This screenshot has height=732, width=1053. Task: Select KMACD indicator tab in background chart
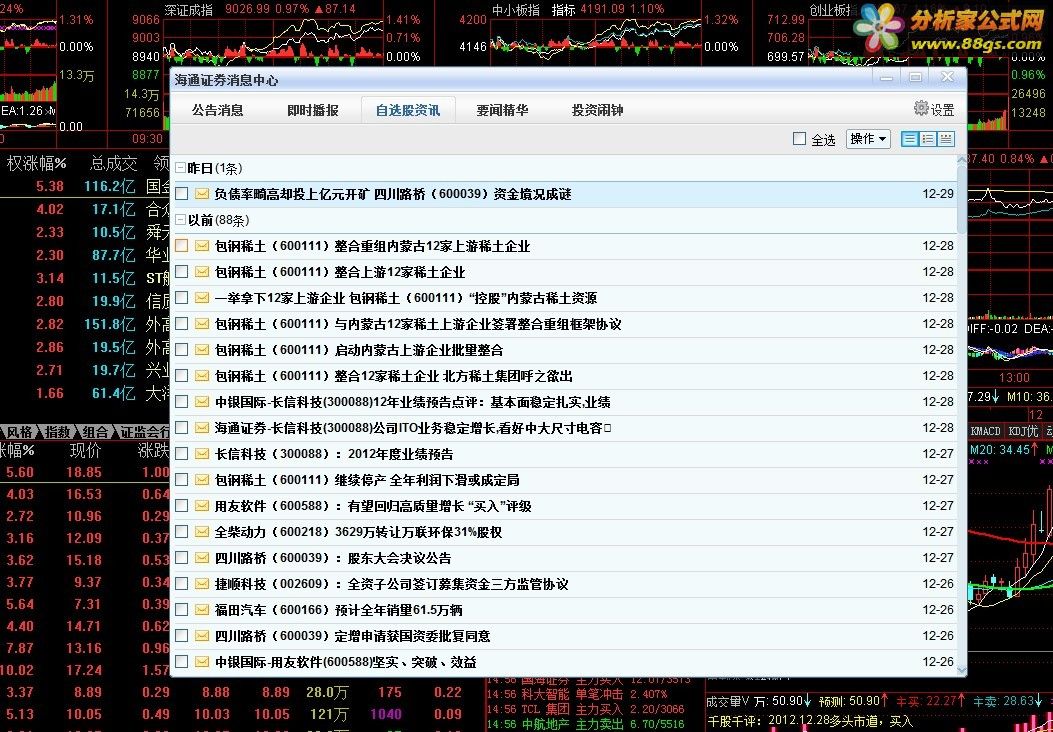pyautogui.click(x=986, y=431)
